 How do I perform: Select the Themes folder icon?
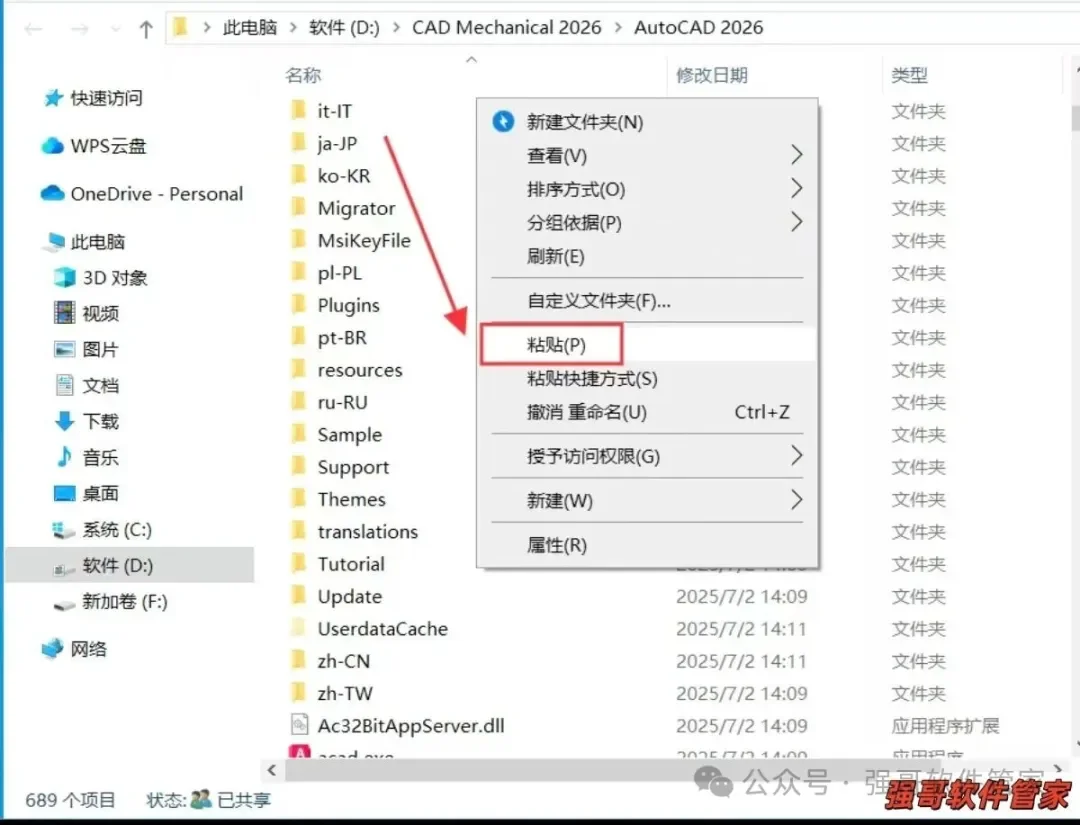(x=299, y=499)
